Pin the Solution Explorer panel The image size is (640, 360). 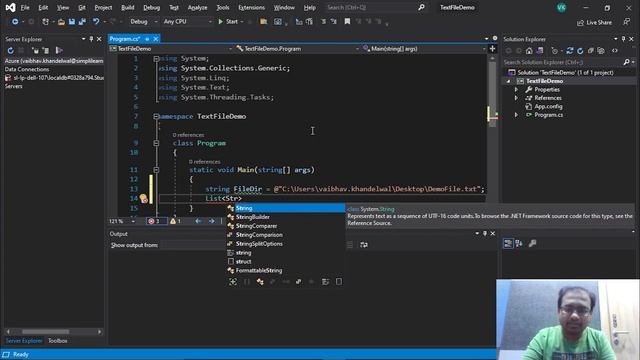coord(623,39)
